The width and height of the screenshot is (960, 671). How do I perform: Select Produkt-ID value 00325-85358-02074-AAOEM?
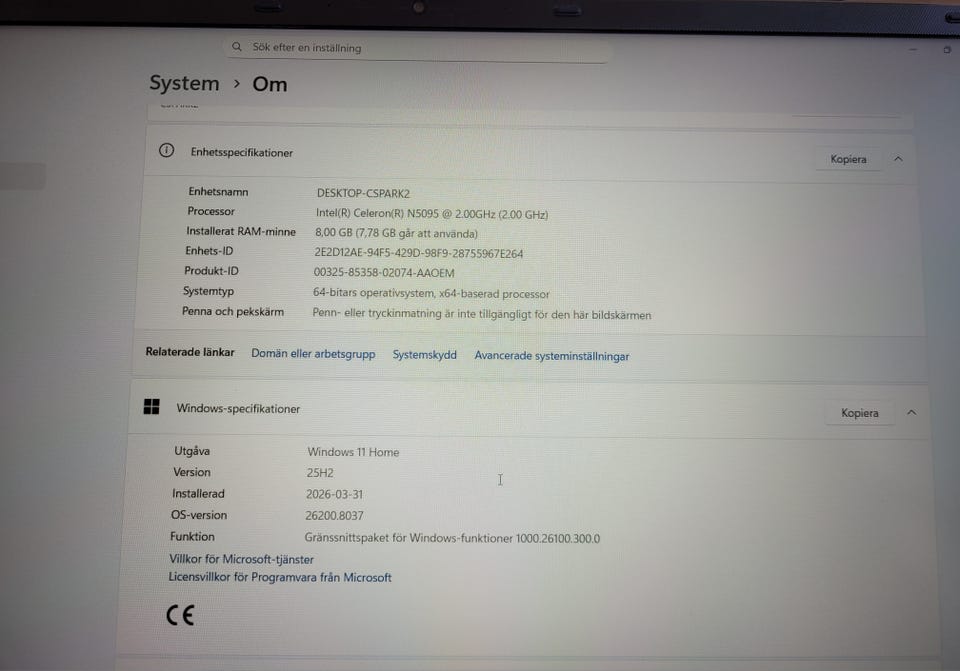pos(384,273)
